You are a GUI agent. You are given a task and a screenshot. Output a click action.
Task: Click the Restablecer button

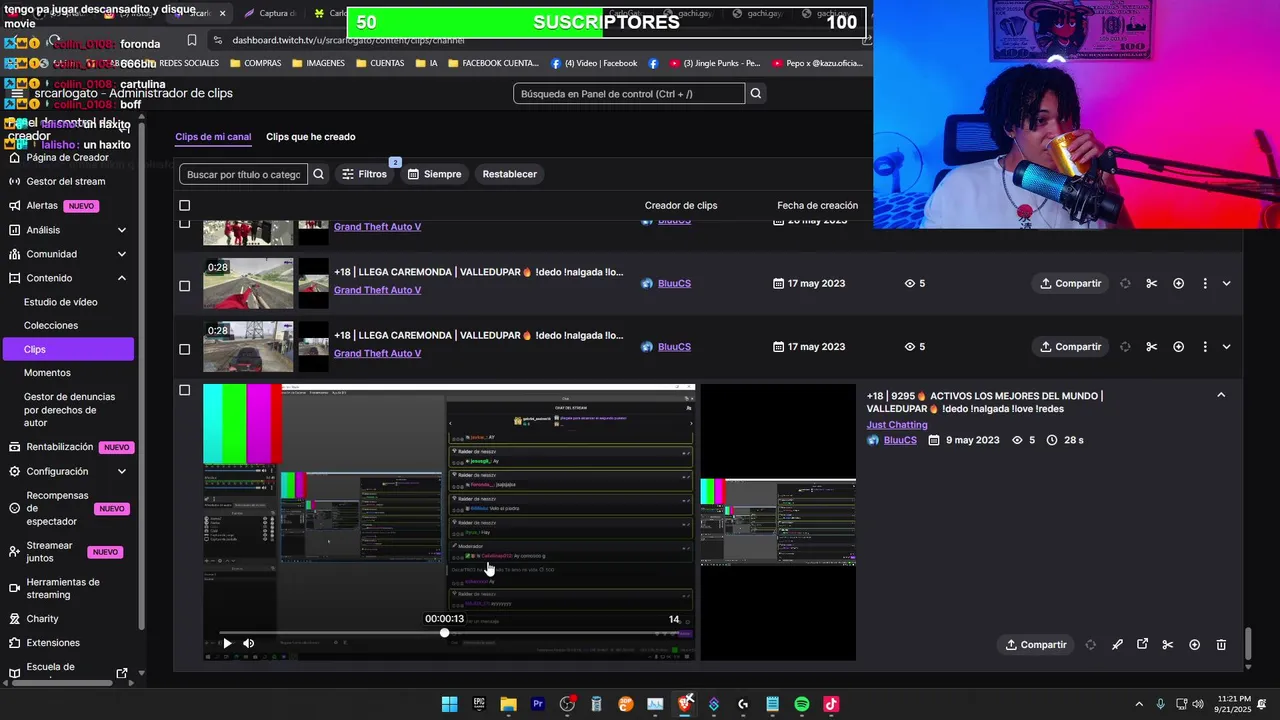pos(510,174)
